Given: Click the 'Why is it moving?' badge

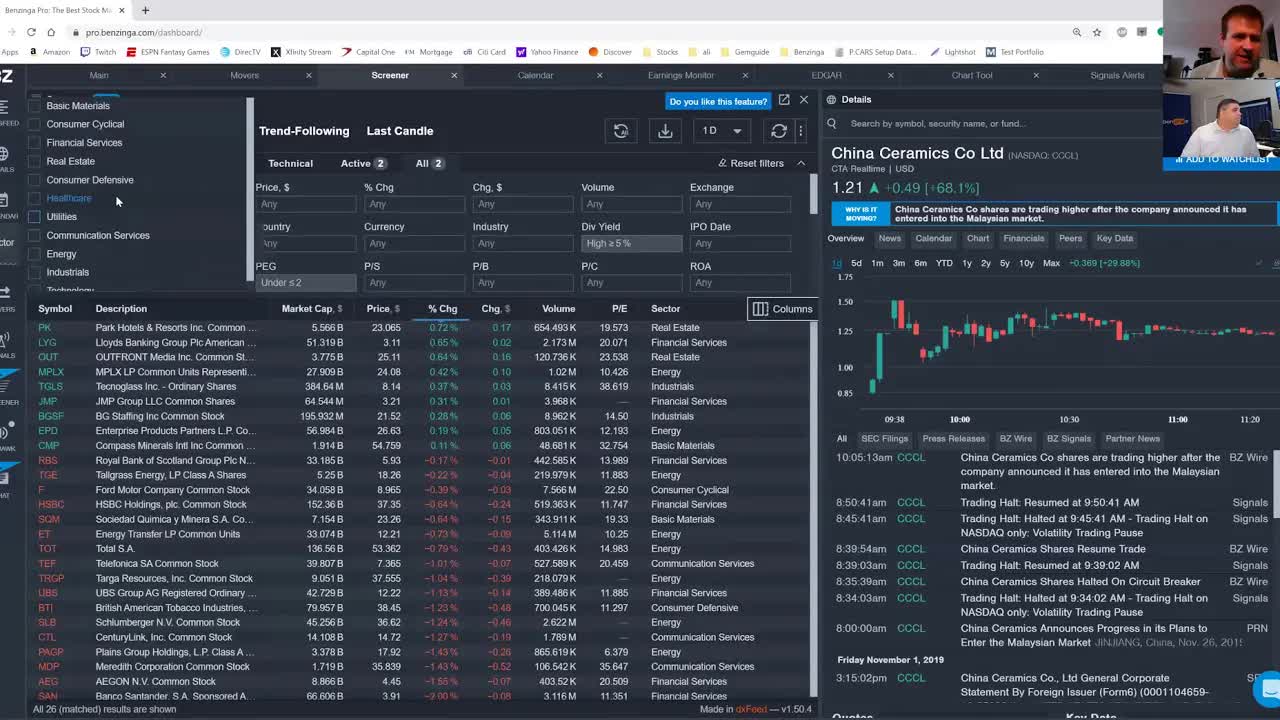Looking at the screenshot, I should pos(860,214).
